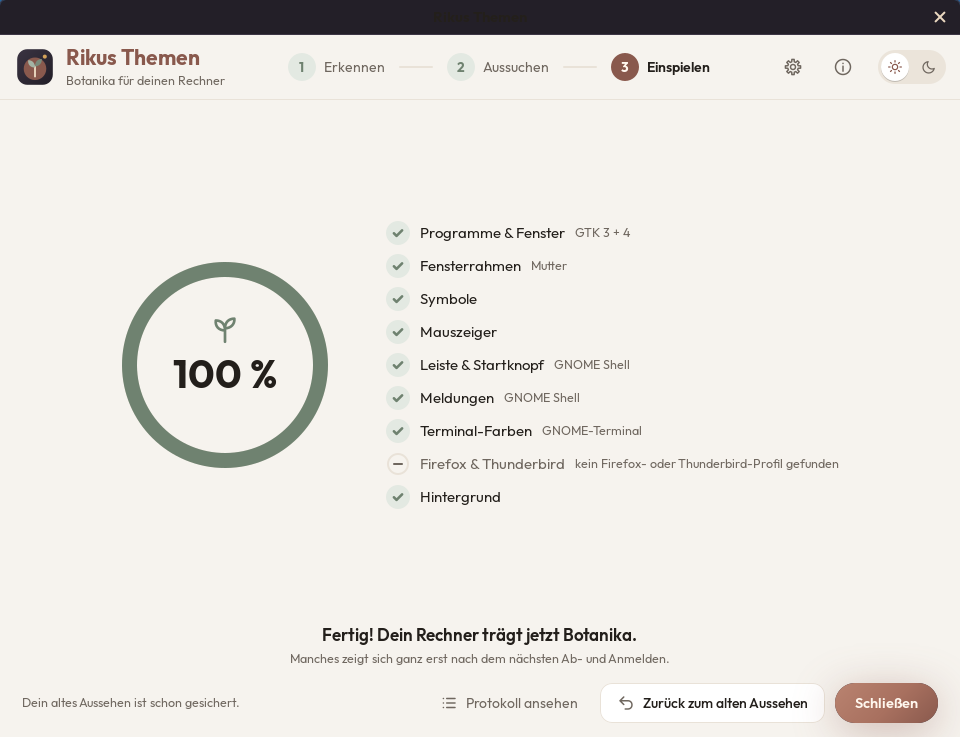Screen dimensions: 960x737
Task: Click the Fertig! Dein Rechner trägt jetzt Botanika heading
Action: 479,635
